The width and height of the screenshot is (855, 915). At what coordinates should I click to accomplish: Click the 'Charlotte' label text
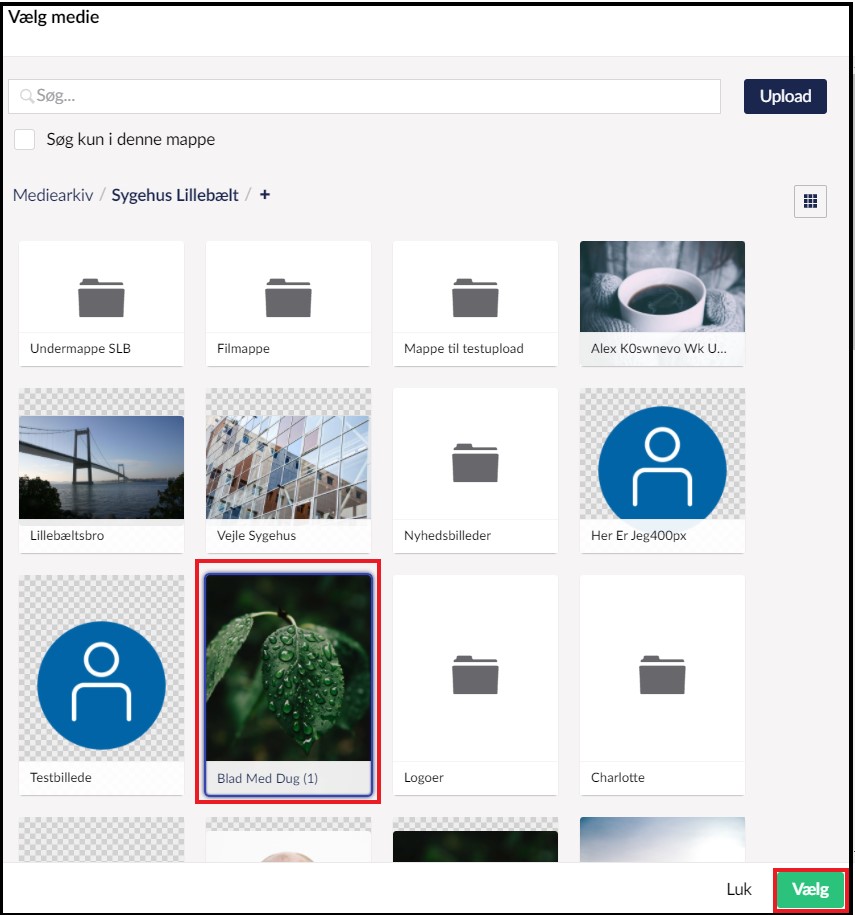click(617, 777)
